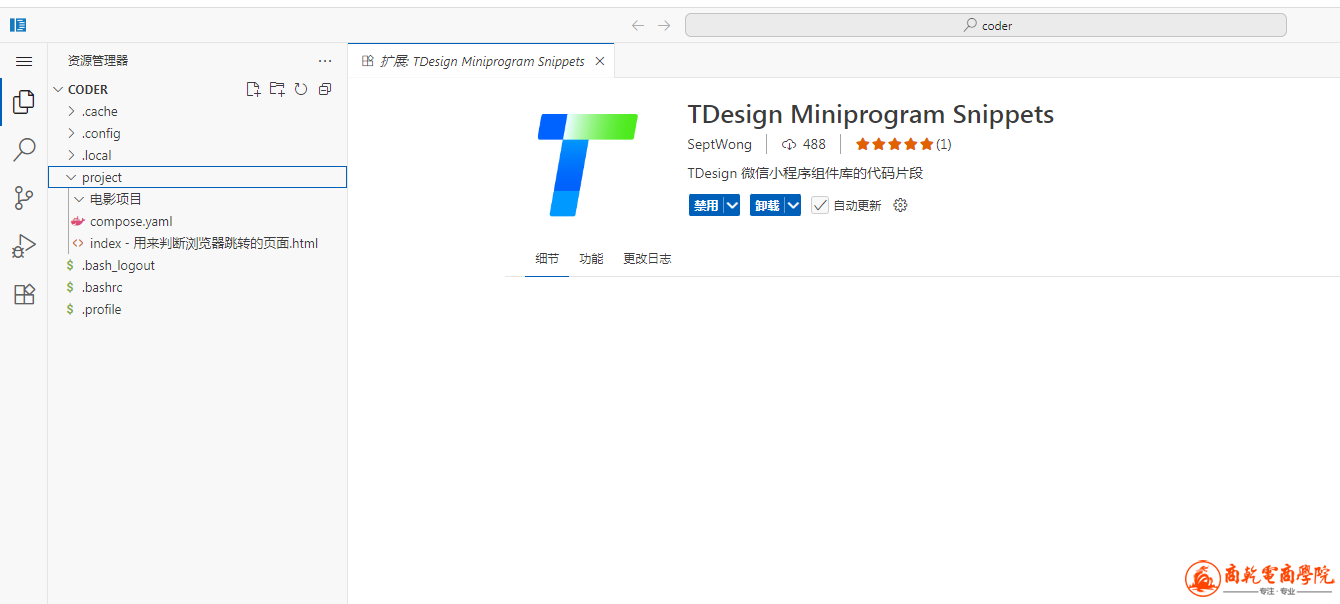Click the description TDesign 微信小程序组件库的代码片段

tap(805, 173)
